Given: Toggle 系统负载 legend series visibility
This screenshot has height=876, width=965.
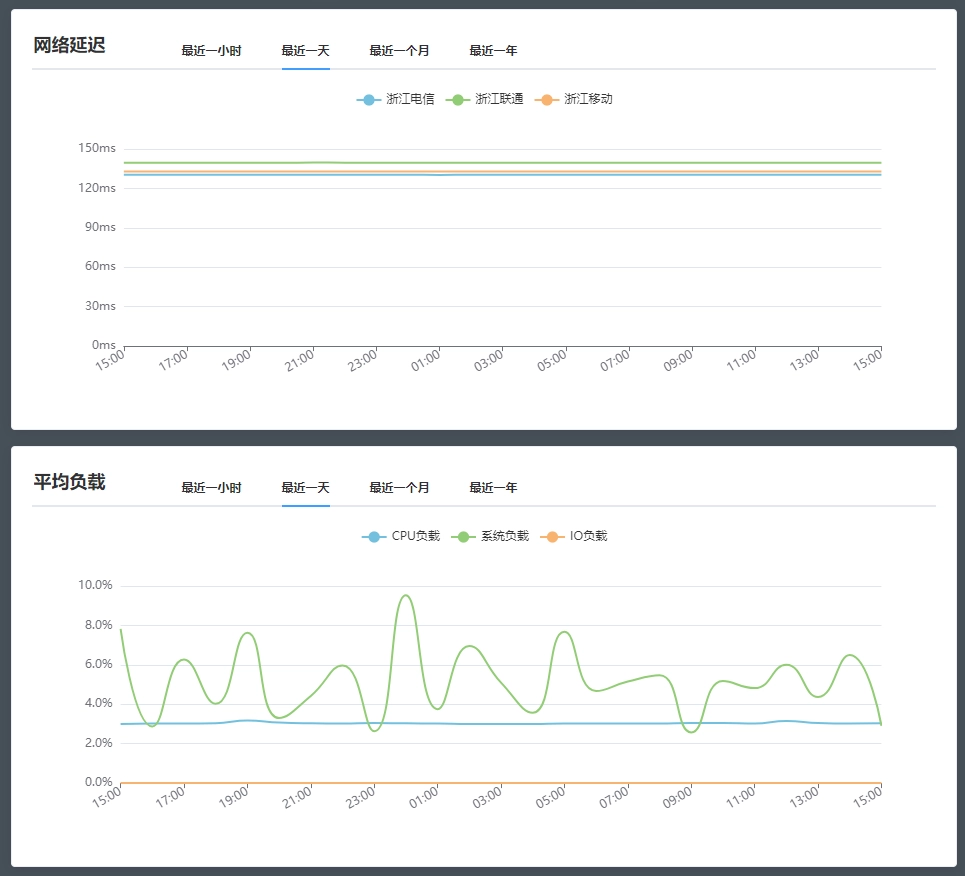Looking at the screenshot, I should pos(490,536).
